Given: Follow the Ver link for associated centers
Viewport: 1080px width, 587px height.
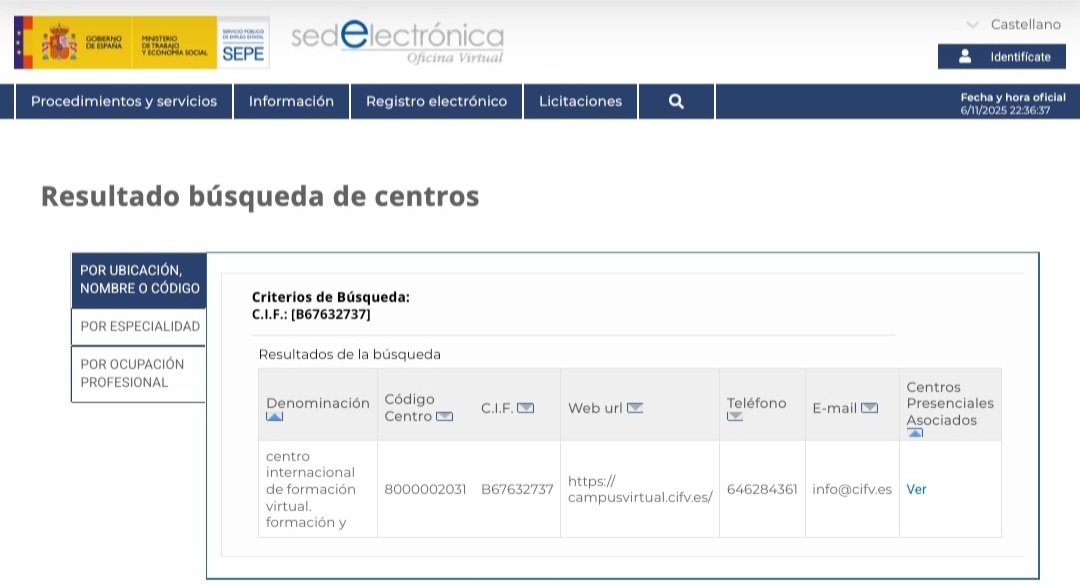Looking at the screenshot, I should 916,489.
